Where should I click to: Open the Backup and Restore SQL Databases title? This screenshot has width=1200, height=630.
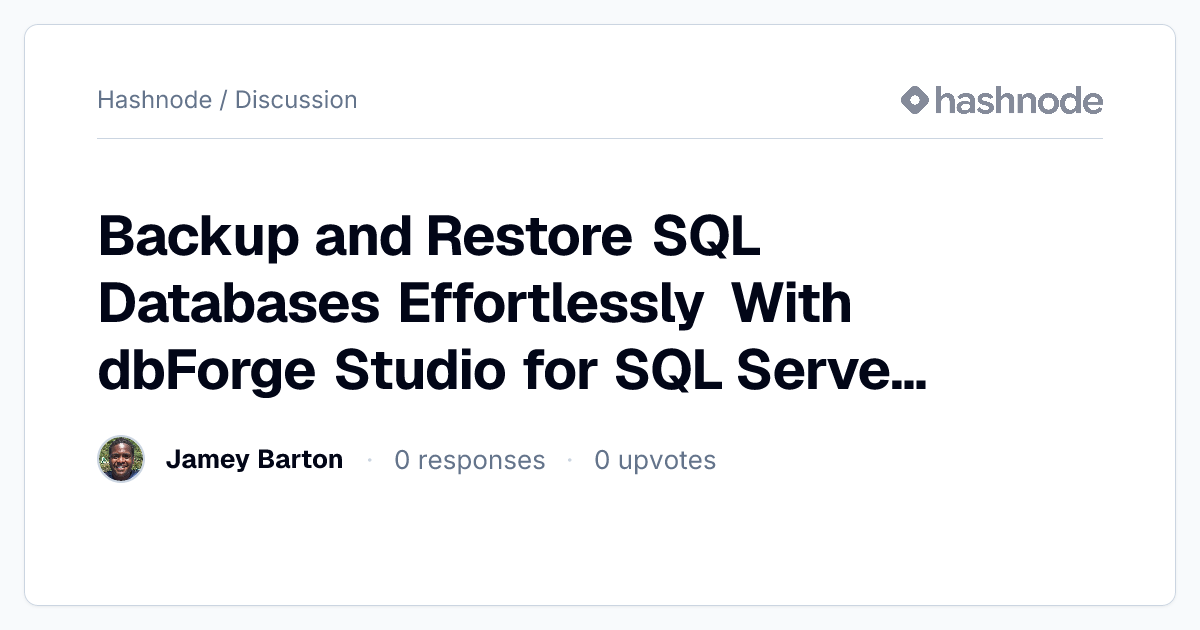point(511,303)
